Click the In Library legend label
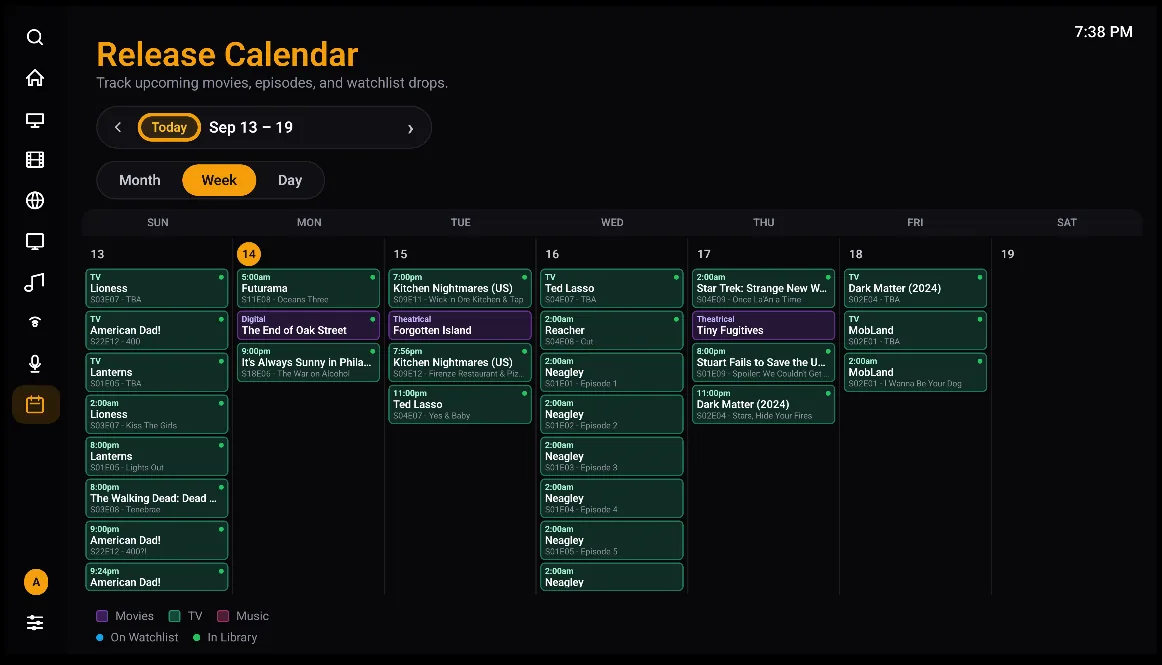The height and width of the screenshot is (665, 1162). pyautogui.click(x=232, y=638)
